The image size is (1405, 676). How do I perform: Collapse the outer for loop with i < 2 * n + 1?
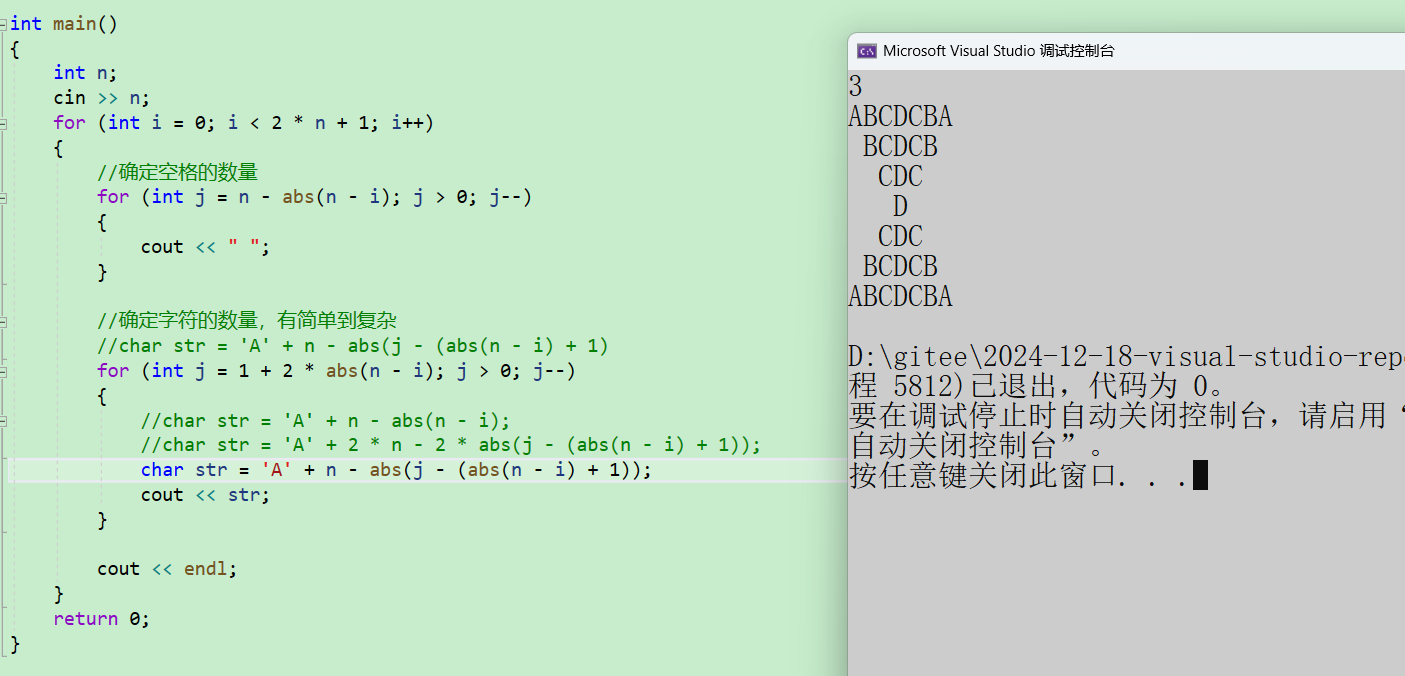[4, 123]
